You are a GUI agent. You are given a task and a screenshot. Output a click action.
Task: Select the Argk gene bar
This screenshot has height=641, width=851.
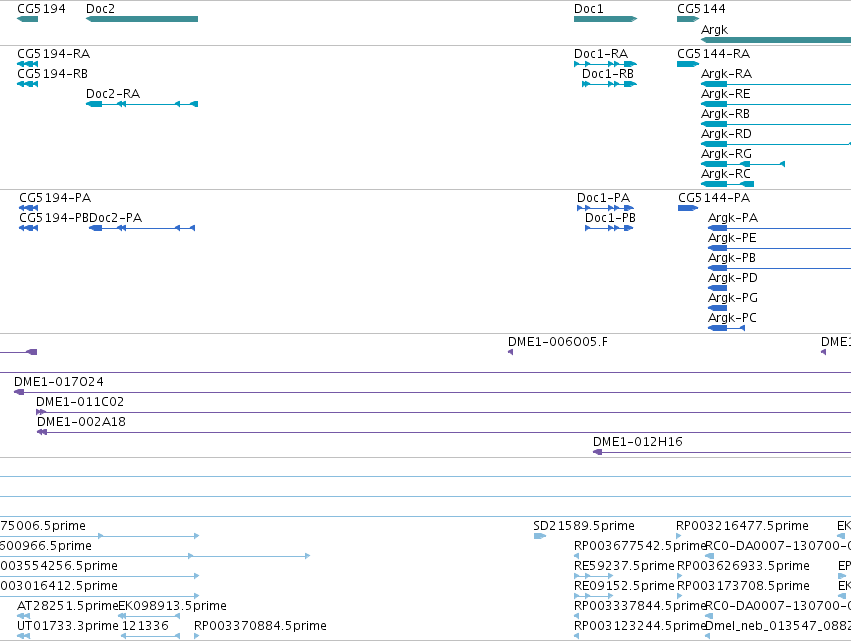pos(776,40)
